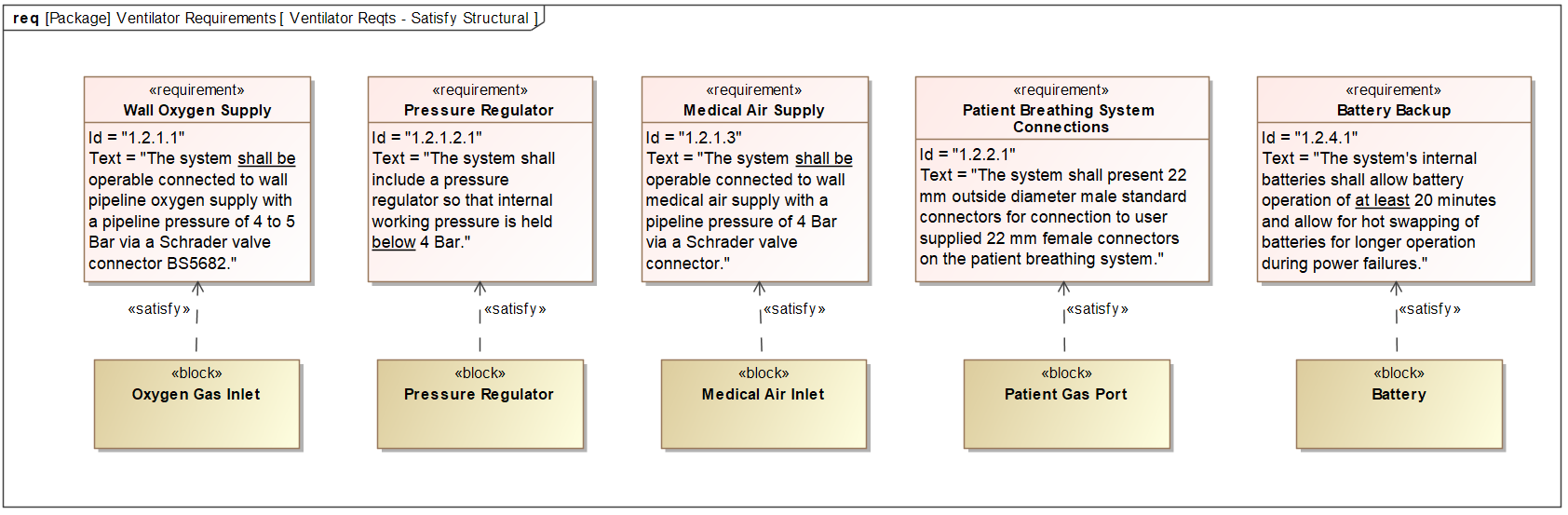Image resolution: width=1568 pixels, height=515 pixels.
Task: Select satisfy label above Medical Air Inlet
Action: click(x=794, y=309)
